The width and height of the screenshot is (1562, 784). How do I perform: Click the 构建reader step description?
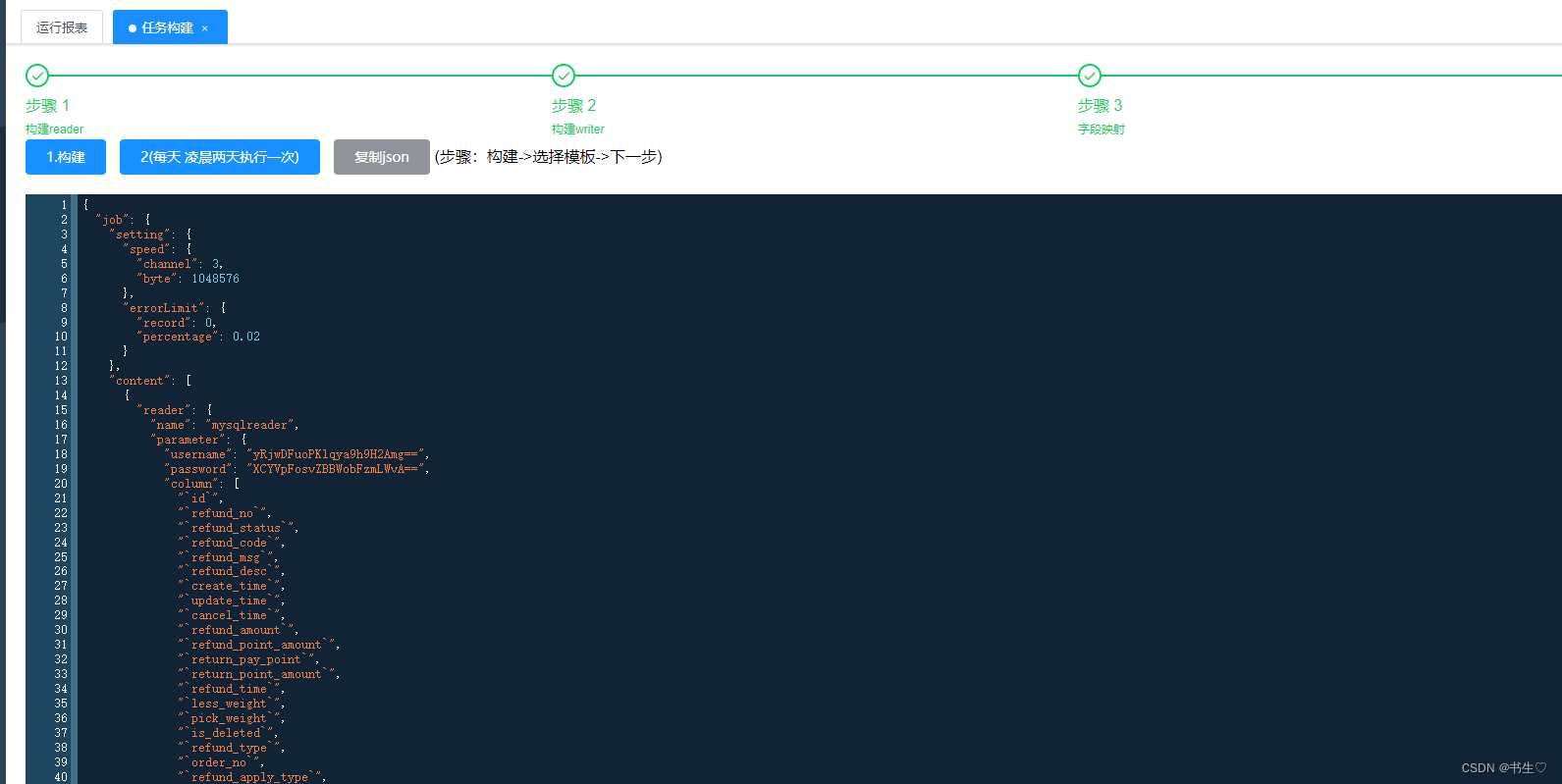55,130
